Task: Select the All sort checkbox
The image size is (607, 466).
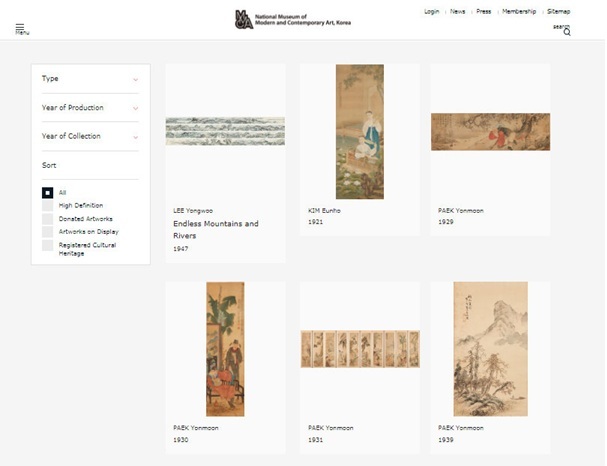Action: coord(48,193)
